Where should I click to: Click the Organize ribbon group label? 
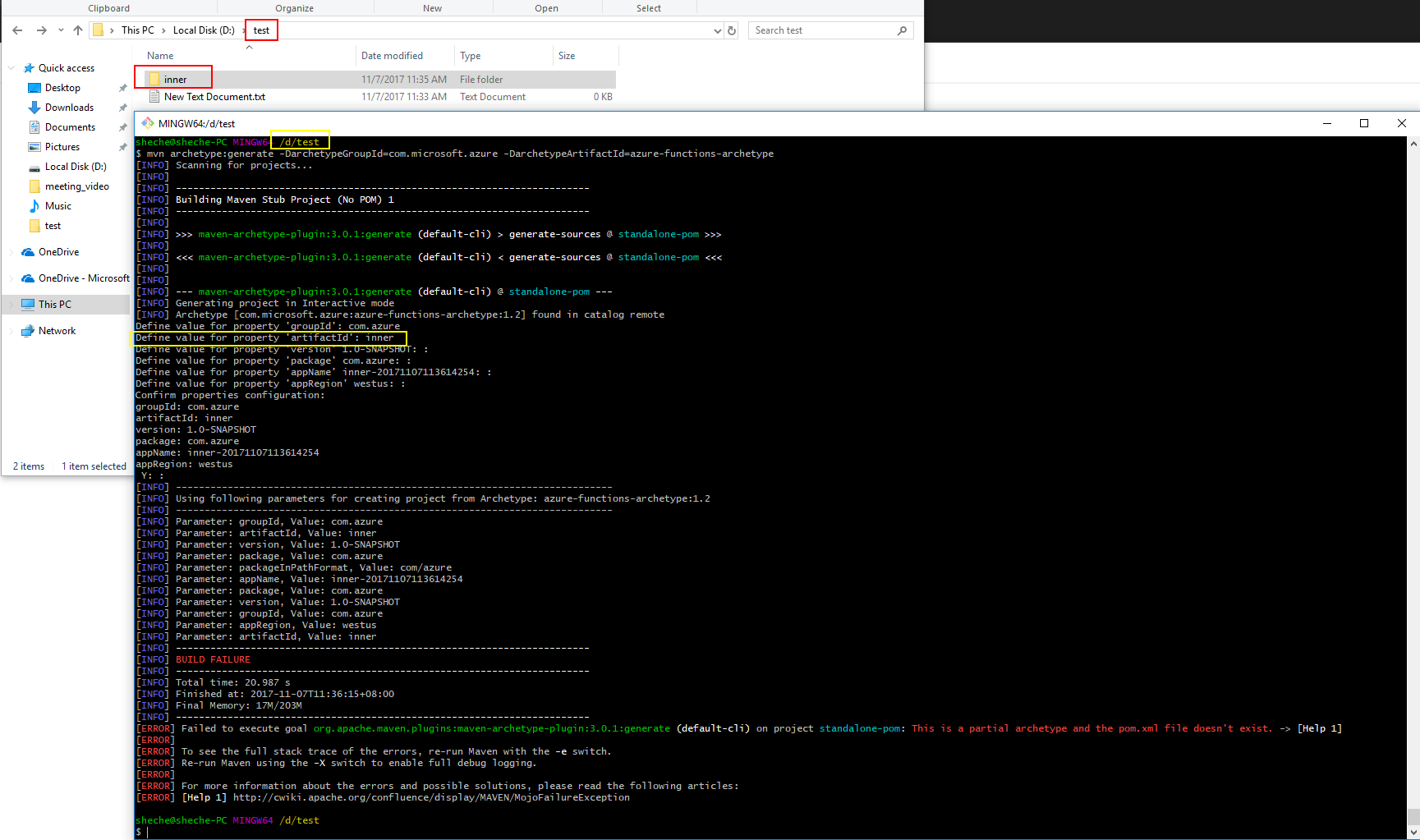pos(294,8)
